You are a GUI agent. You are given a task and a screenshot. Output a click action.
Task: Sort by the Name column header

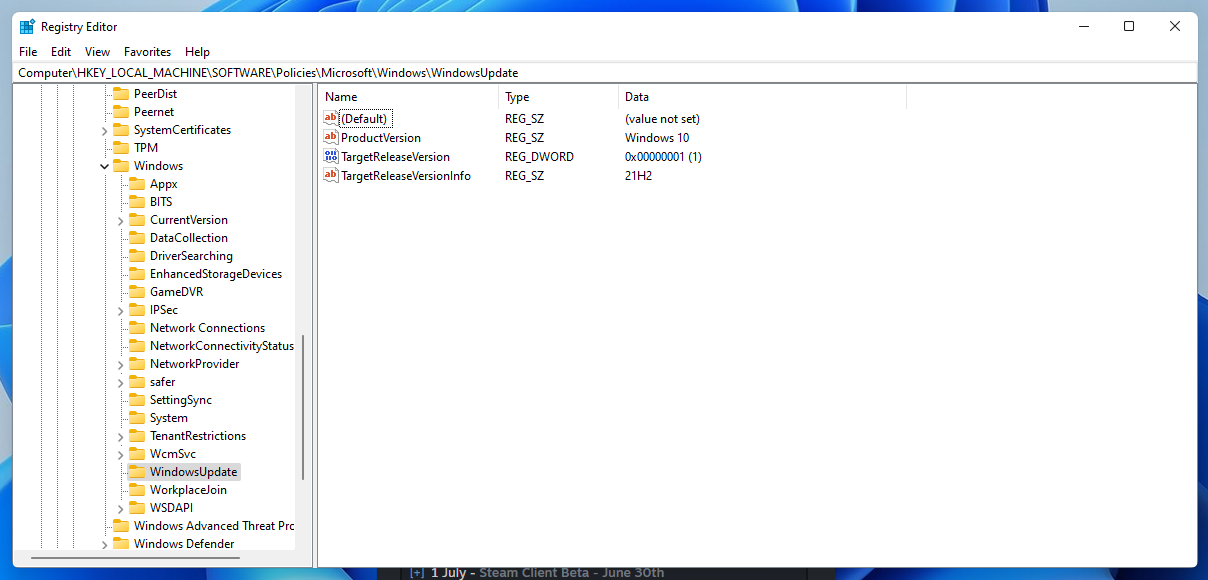pyautogui.click(x=409, y=97)
